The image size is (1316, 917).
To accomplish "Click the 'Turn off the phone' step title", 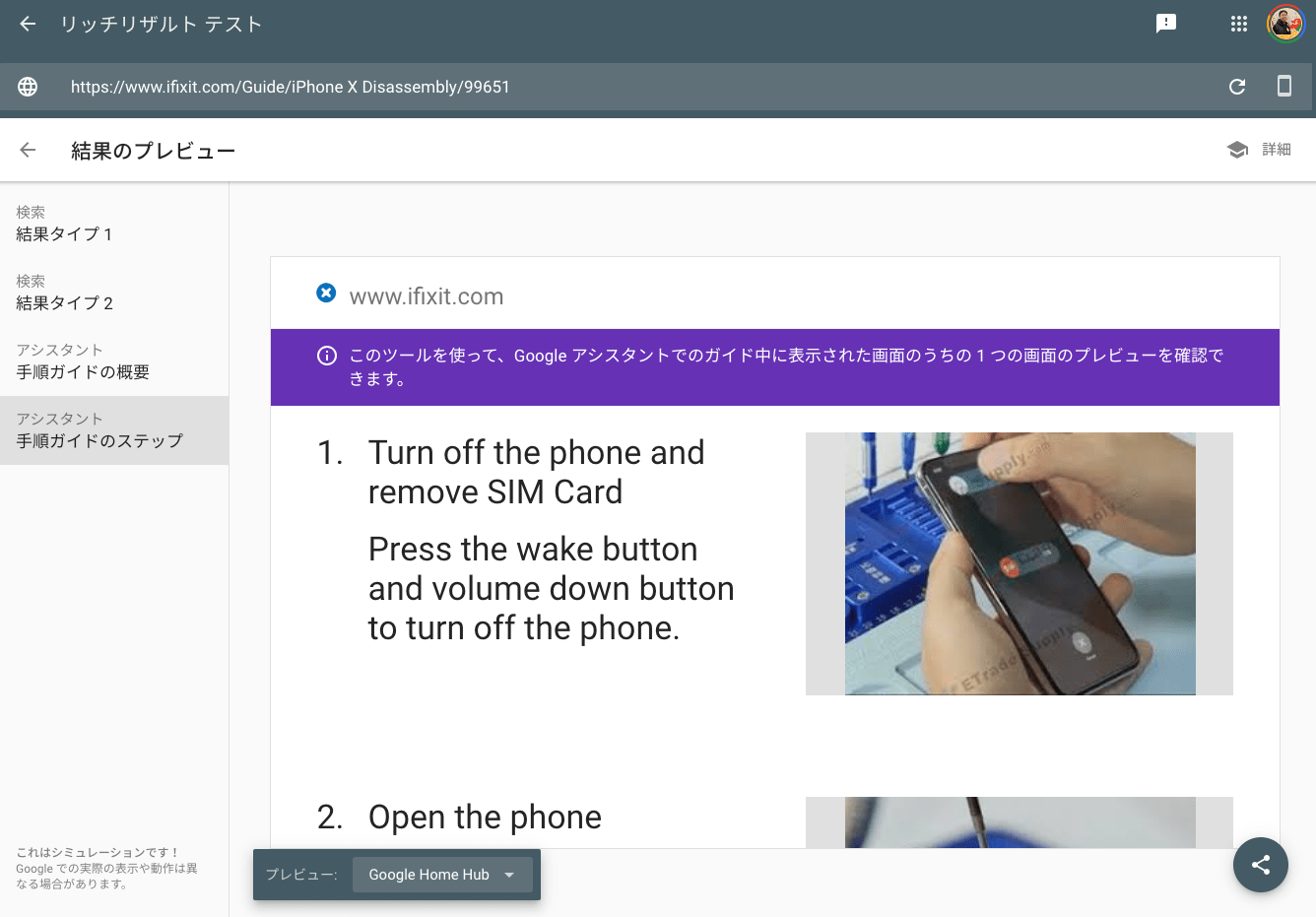I will click(x=536, y=472).
